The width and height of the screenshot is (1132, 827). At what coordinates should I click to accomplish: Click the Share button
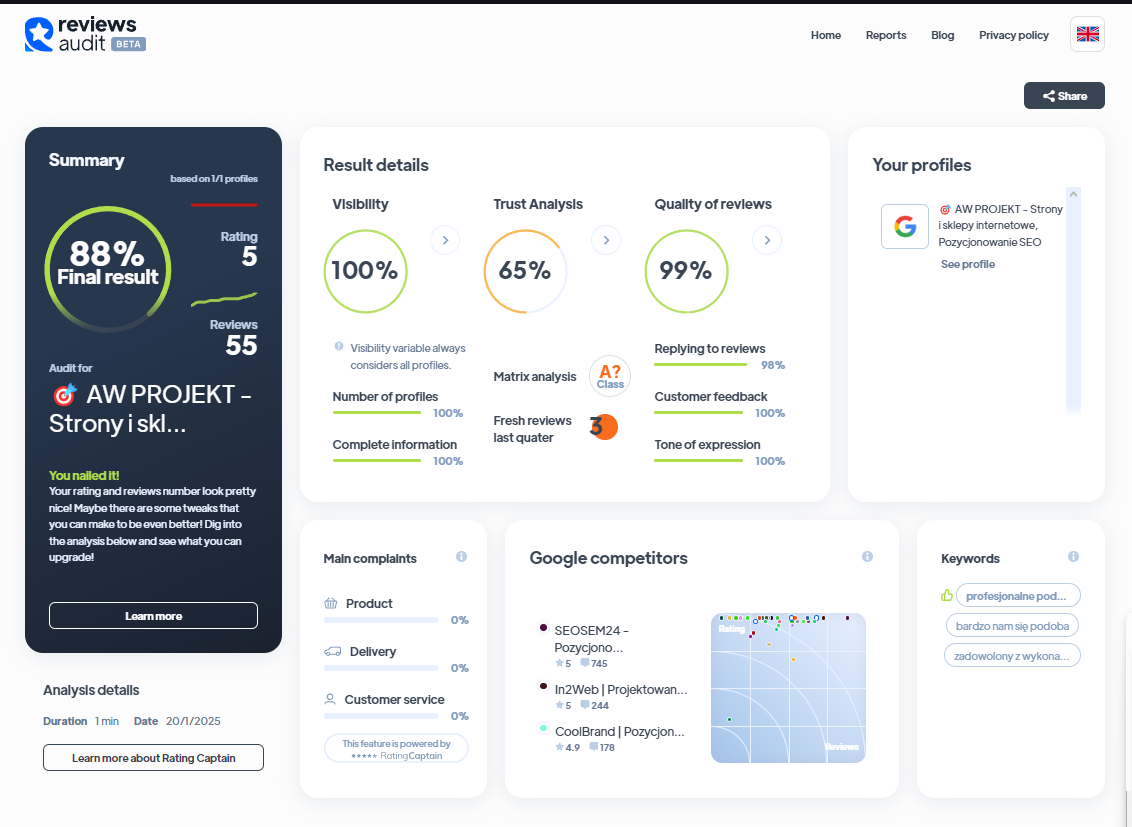coord(1064,96)
